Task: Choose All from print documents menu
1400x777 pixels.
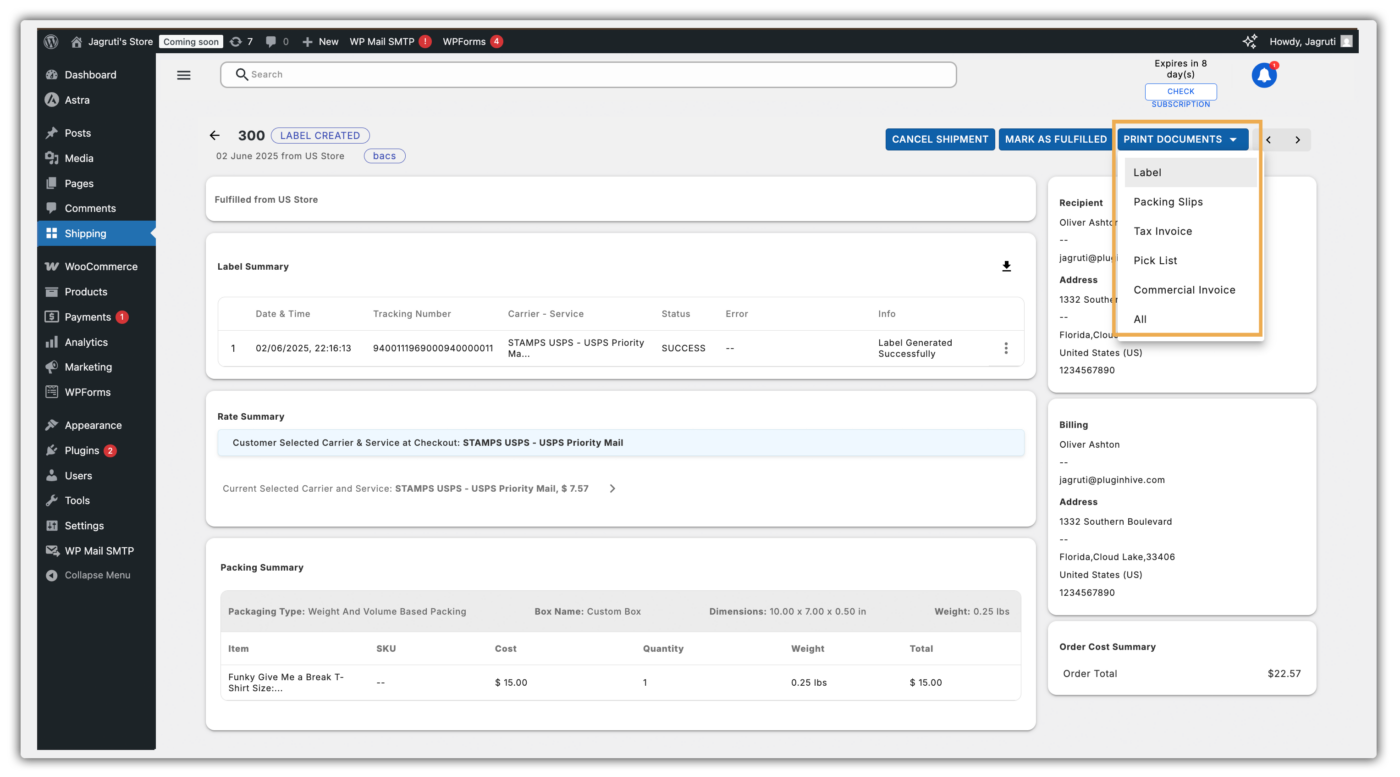Action: click(x=1190, y=319)
